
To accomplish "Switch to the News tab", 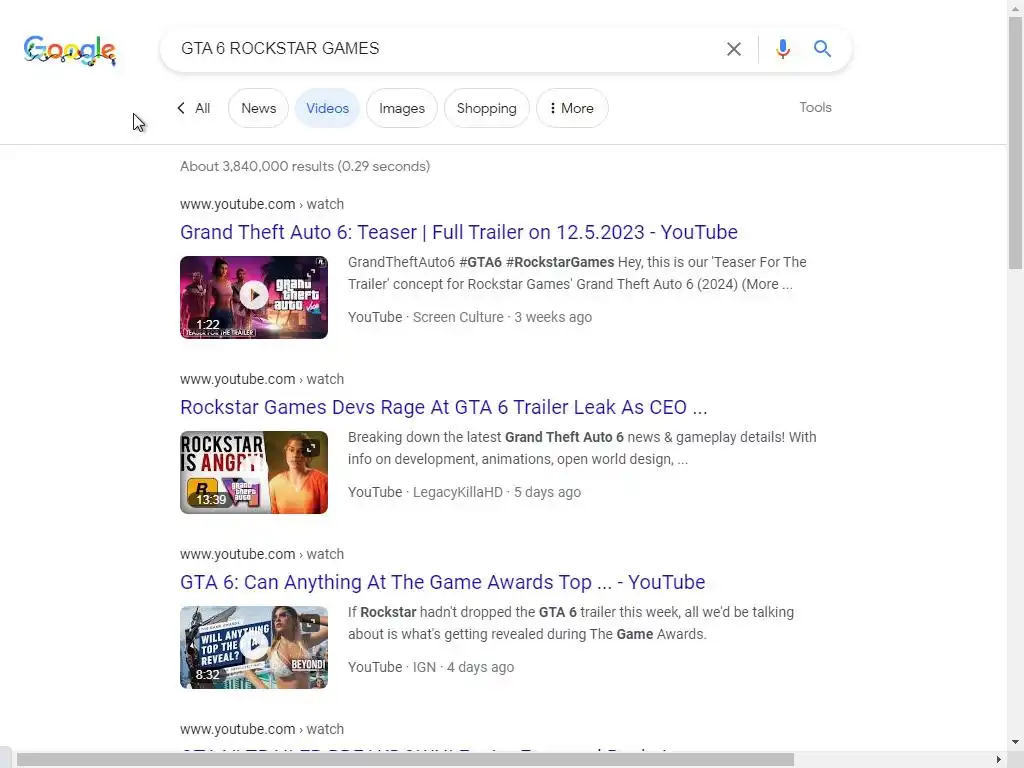I will click(259, 108).
